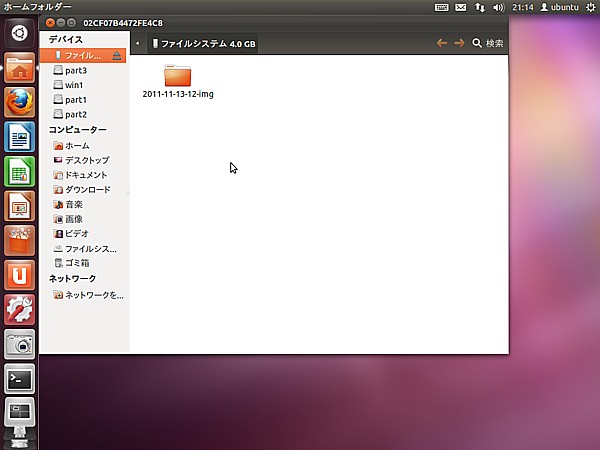Open the session power menu icon
The width and height of the screenshot is (600, 450).
click(591, 7)
